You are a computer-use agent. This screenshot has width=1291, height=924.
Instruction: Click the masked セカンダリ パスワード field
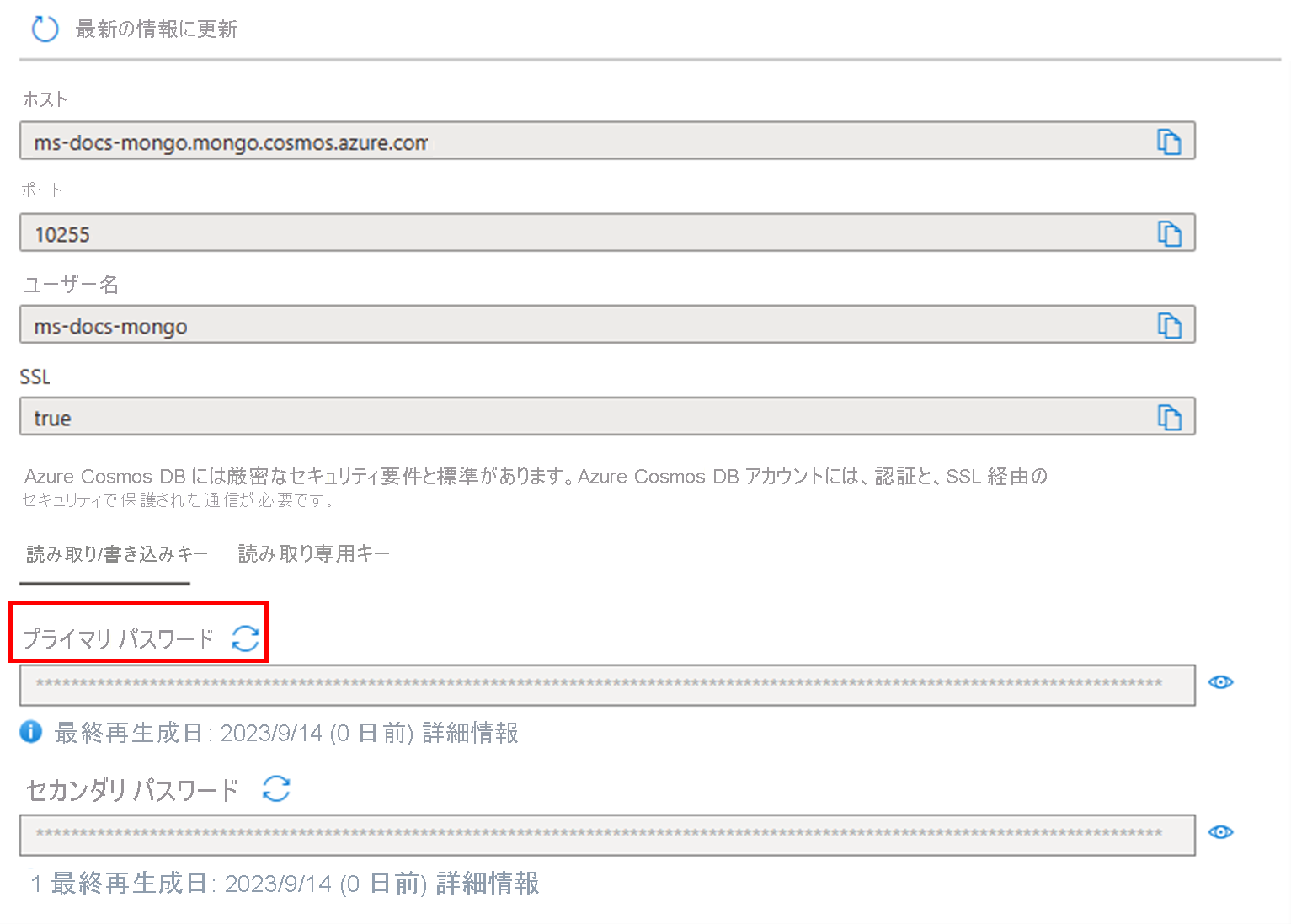click(x=607, y=835)
